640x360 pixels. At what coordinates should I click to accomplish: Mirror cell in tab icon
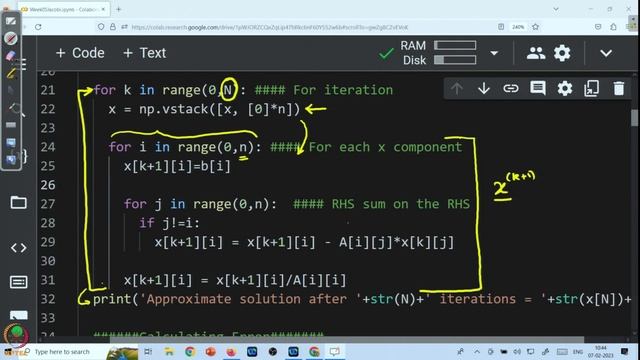pyautogui.click(x=591, y=88)
